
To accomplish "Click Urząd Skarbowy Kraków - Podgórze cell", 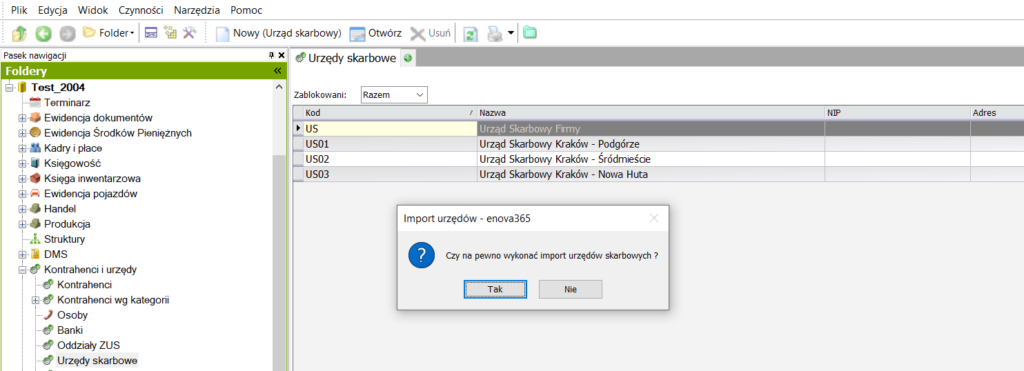I will (650, 144).
